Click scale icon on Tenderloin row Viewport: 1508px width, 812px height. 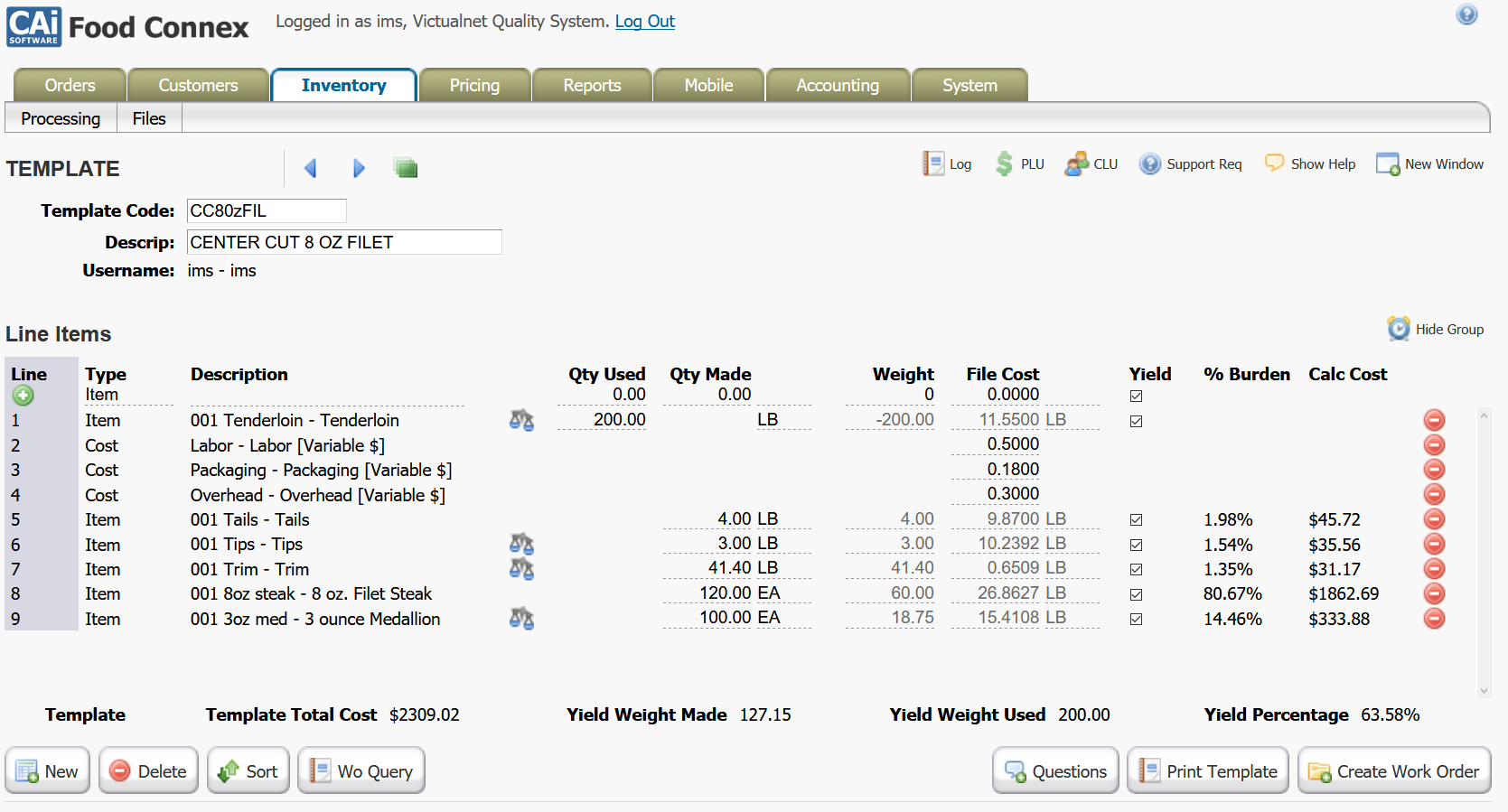[521, 420]
